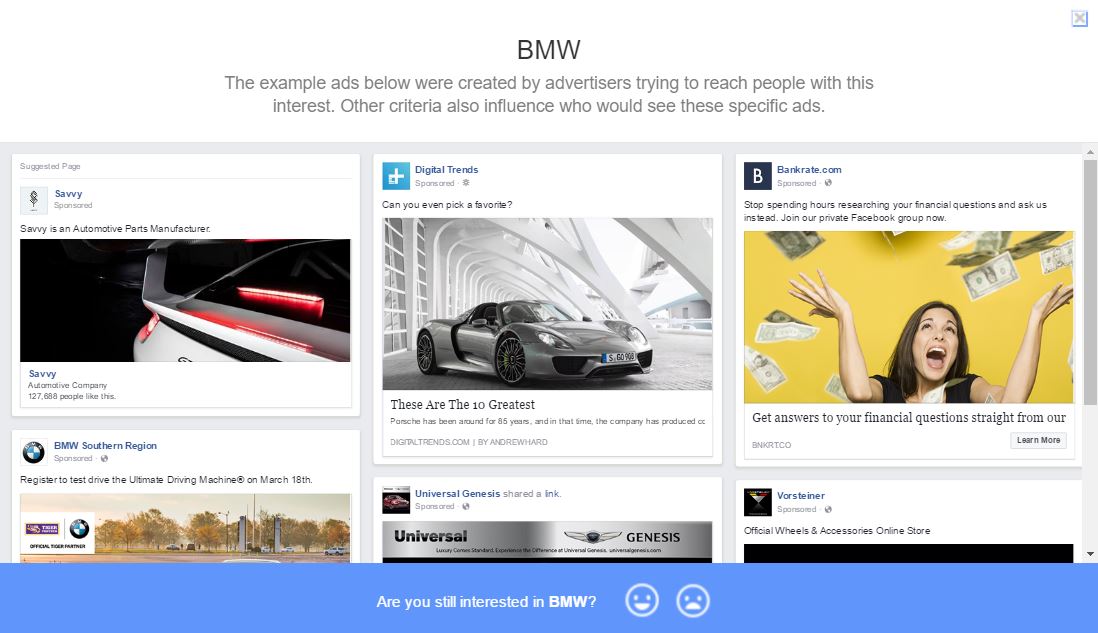The width and height of the screenshot is (1098, 633).
Task: Click the scrollbar up arrow
Action: point(1090,152)
